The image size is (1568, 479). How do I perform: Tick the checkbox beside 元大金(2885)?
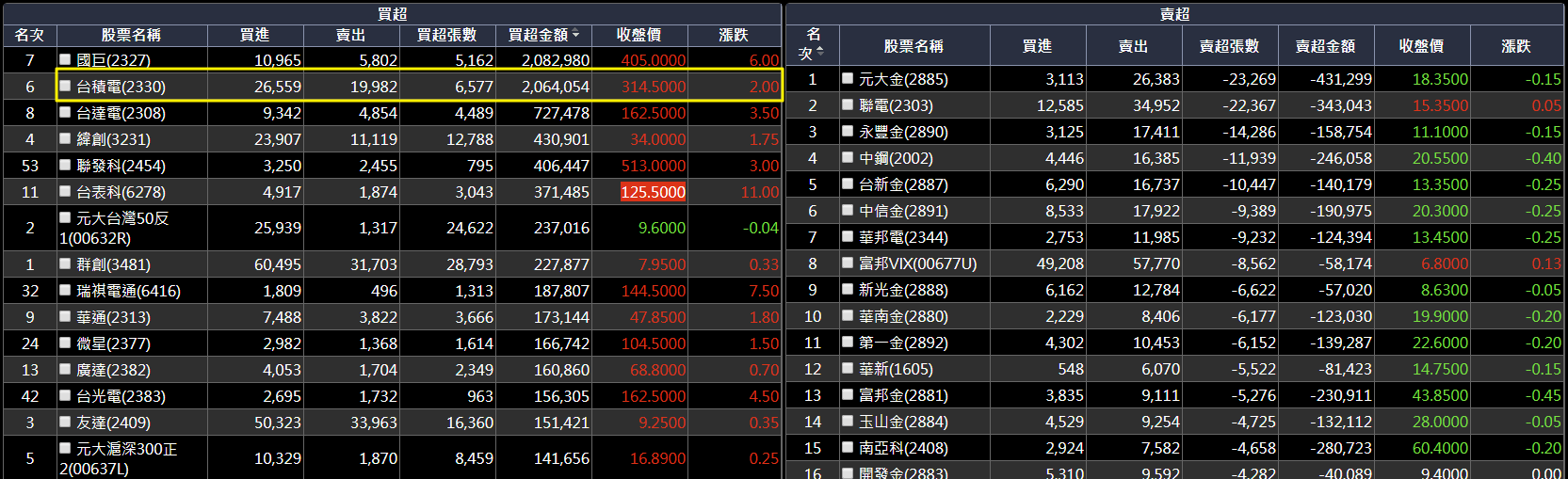[848, 78]
